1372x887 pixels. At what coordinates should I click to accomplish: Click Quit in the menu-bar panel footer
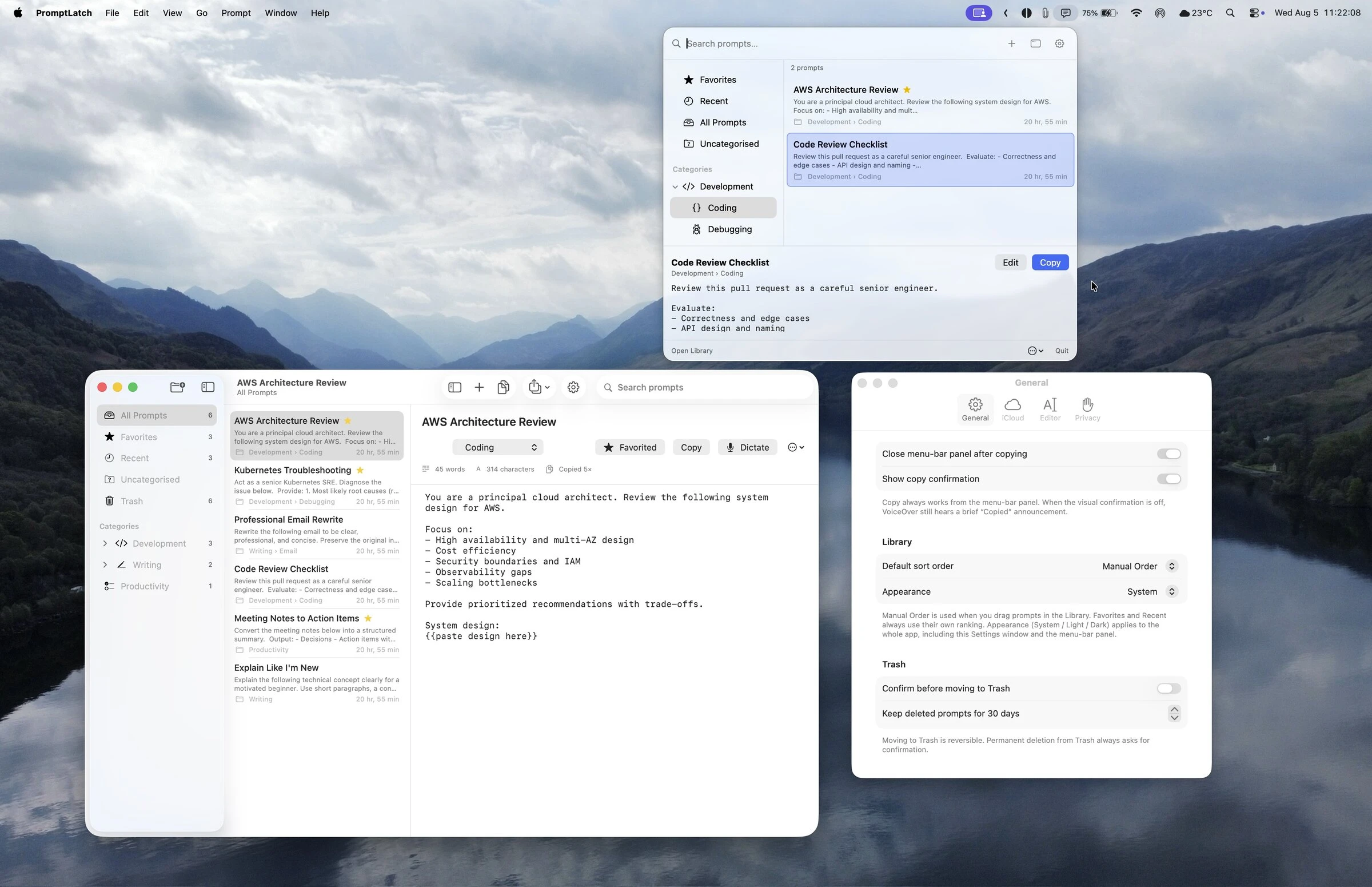point(1061,351)
